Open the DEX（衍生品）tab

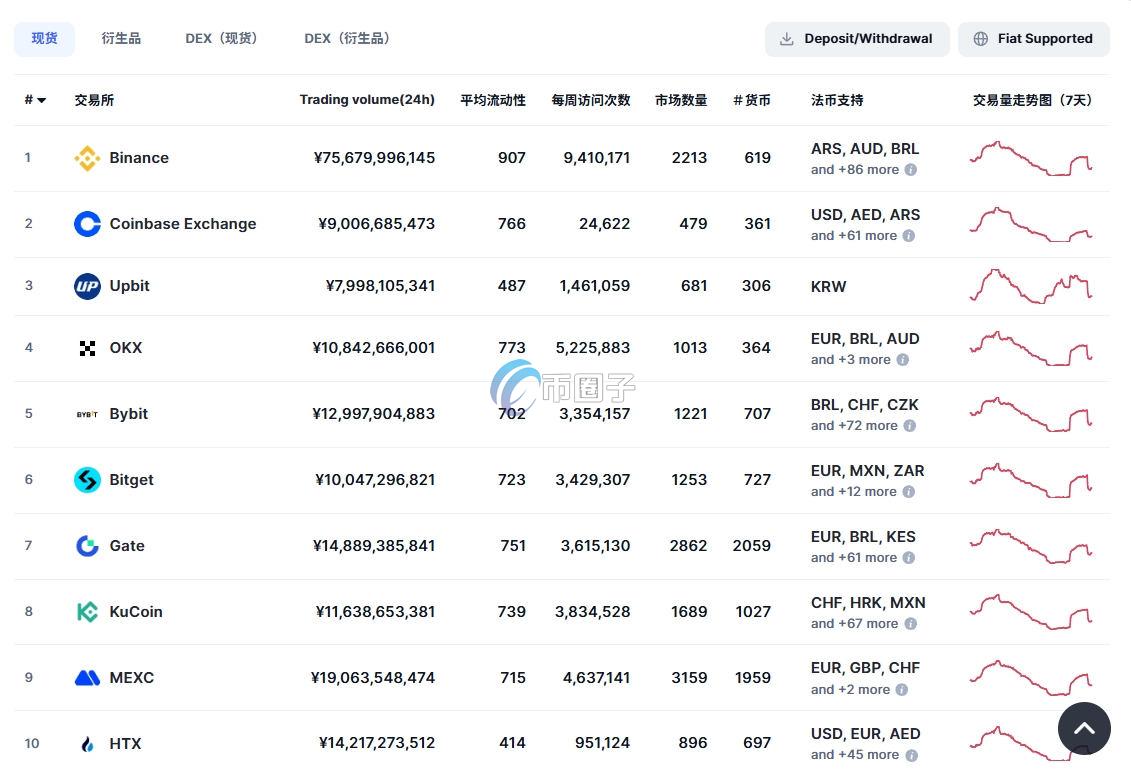click(347, 38)
